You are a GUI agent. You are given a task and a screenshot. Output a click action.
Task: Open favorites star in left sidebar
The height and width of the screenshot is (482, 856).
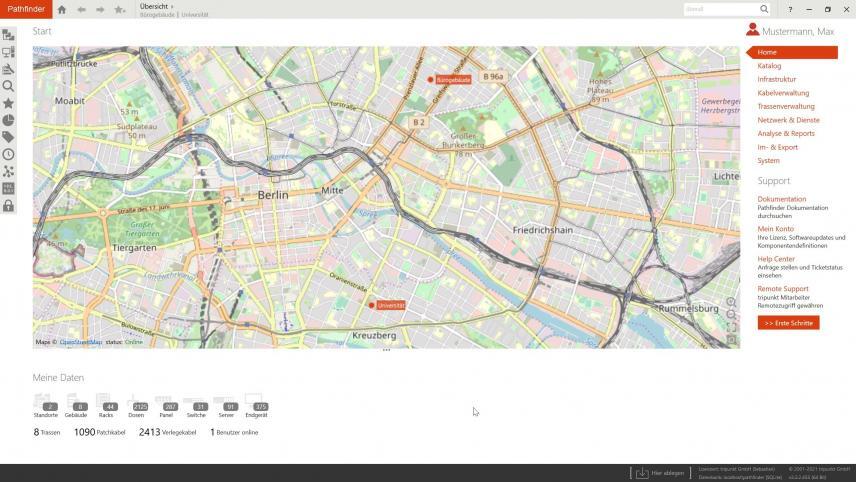coord(8,103)
